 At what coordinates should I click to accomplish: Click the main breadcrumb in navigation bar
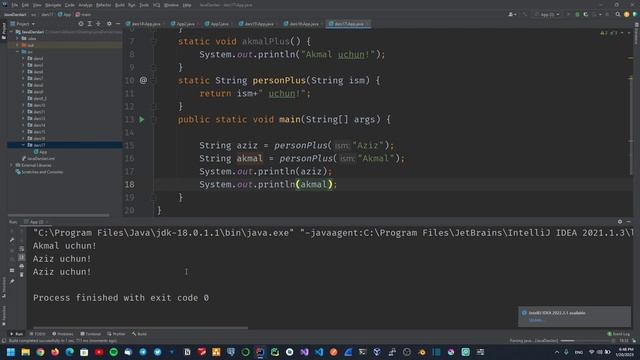[x=83, y=14]
